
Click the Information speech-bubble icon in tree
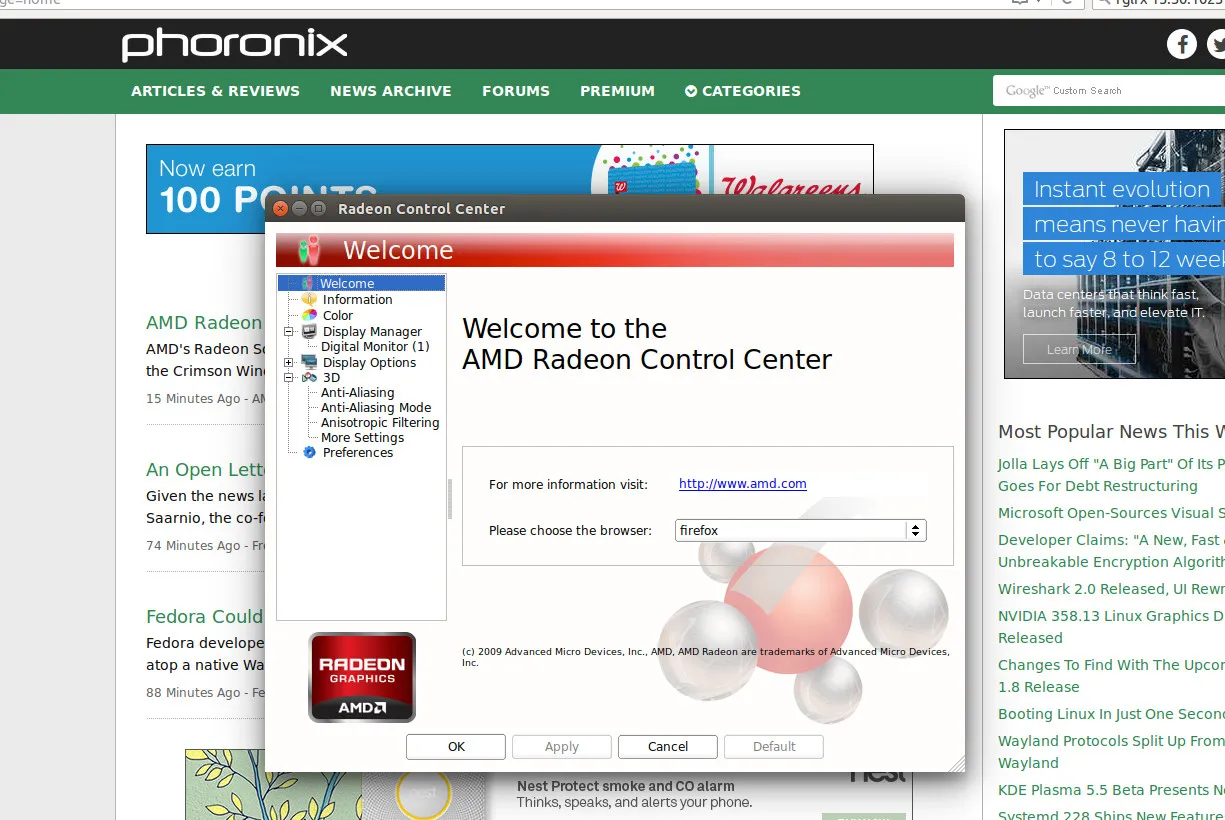pyautogui.click(x=309, y=300)
